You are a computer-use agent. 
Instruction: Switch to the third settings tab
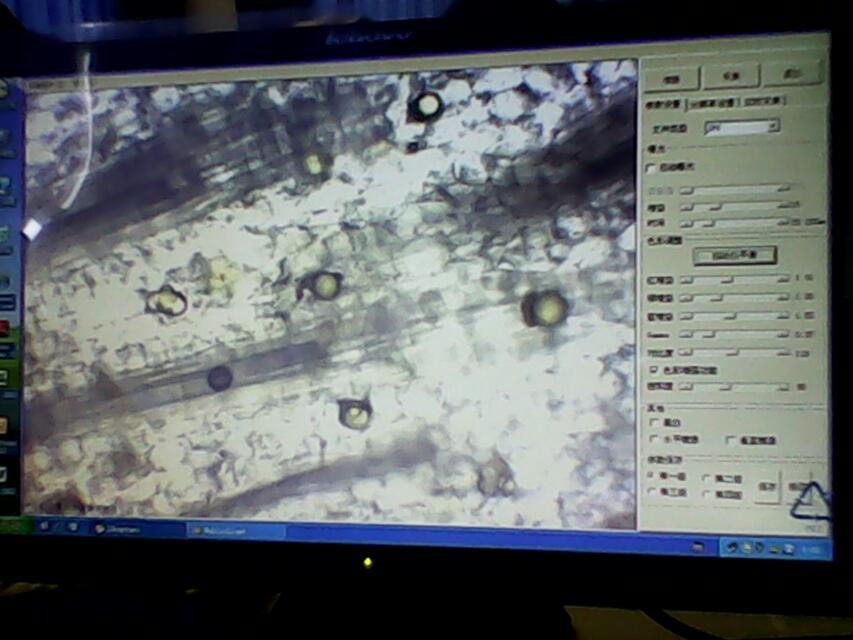click(764, 101)
